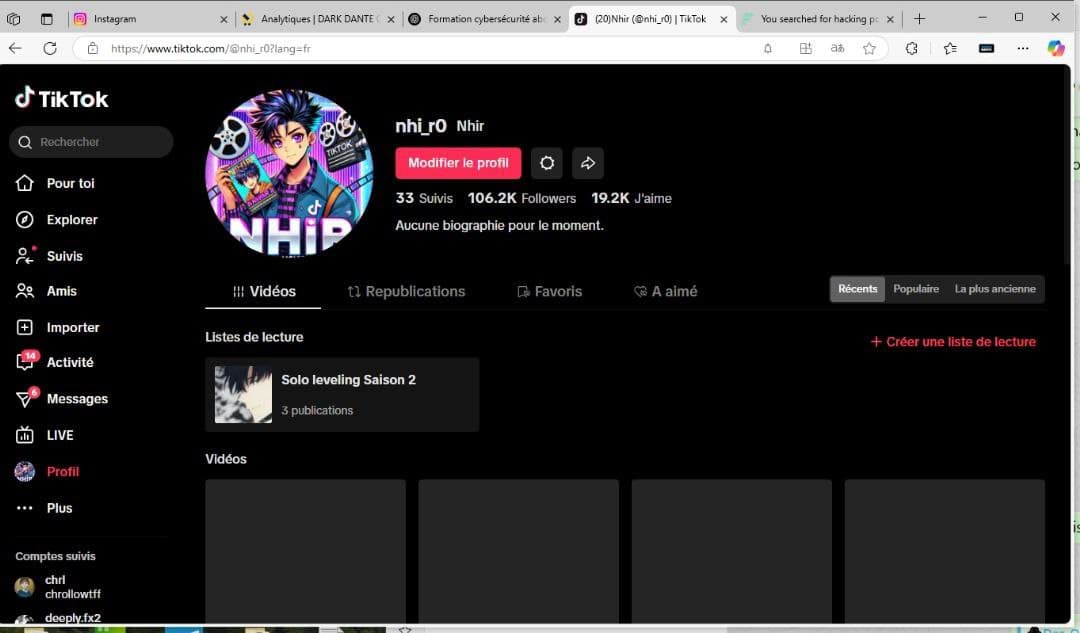Viewport: 1080px width, 633px height.
Task: Open the Activité notifications icon
Action: click(24, 362)
